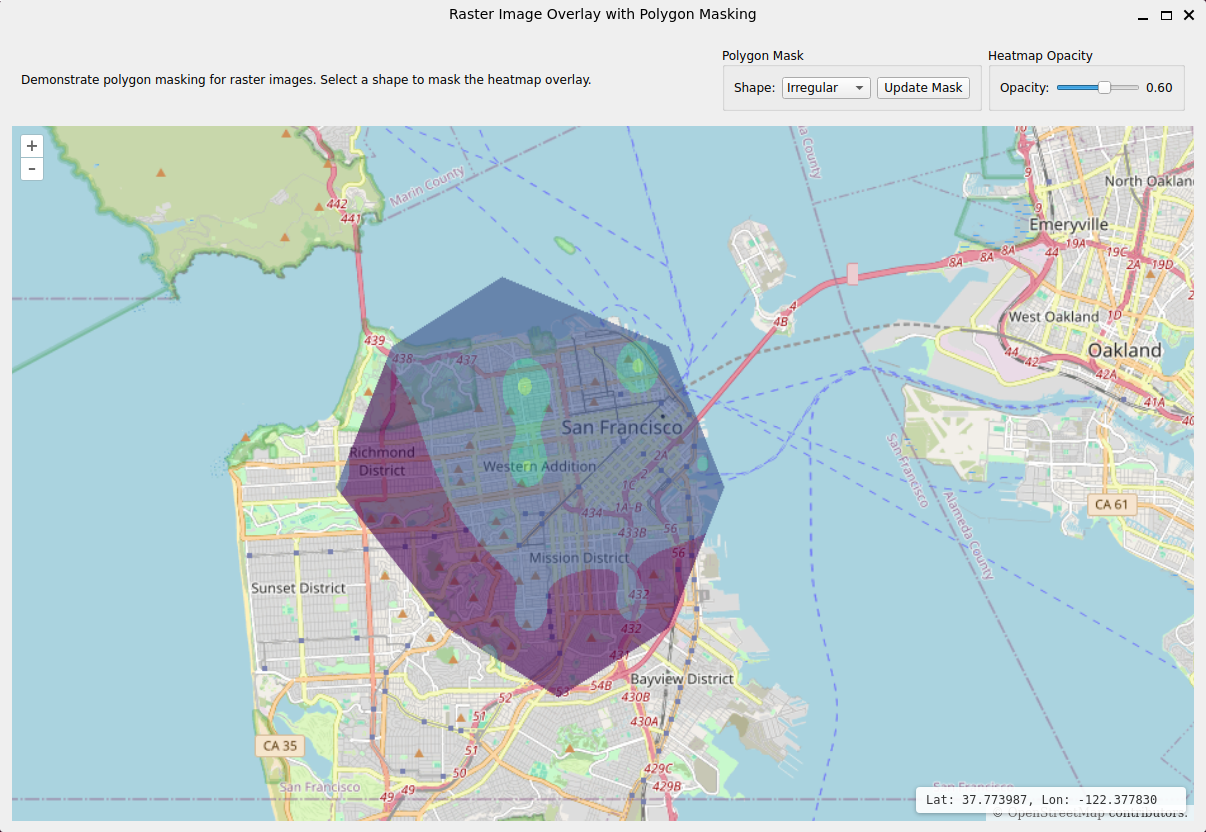Click the Bayview District label
This screenshot has height=832, width=1206.
click(x=682, y=679)
